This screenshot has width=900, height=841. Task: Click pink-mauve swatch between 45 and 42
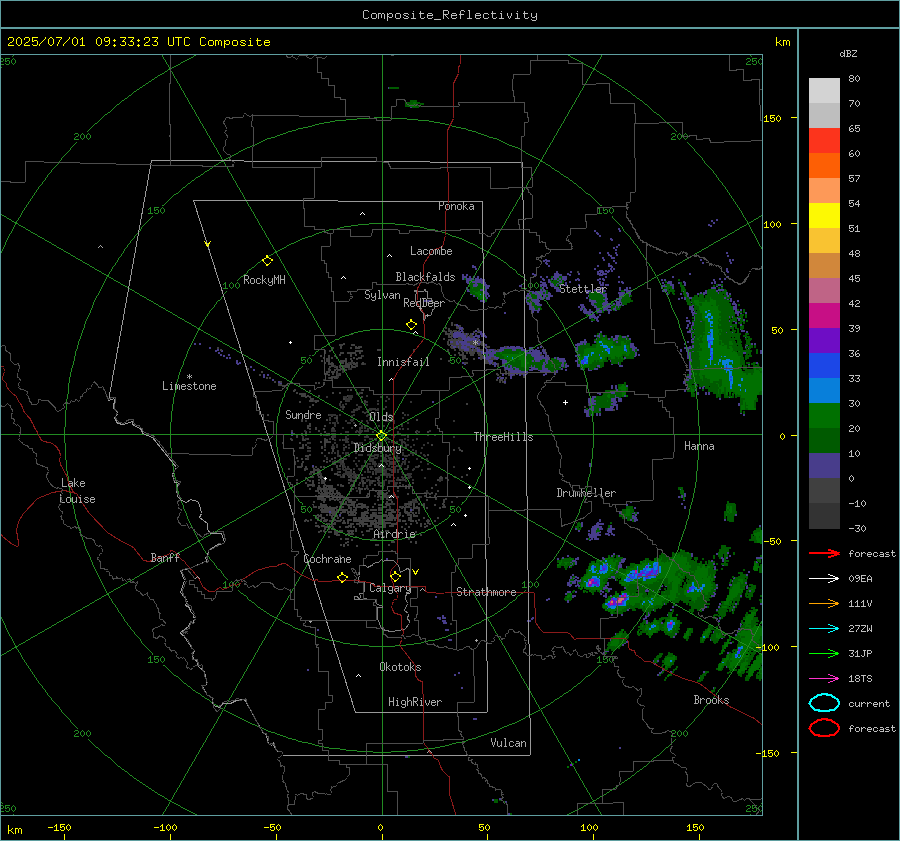[x=824, y=291]
